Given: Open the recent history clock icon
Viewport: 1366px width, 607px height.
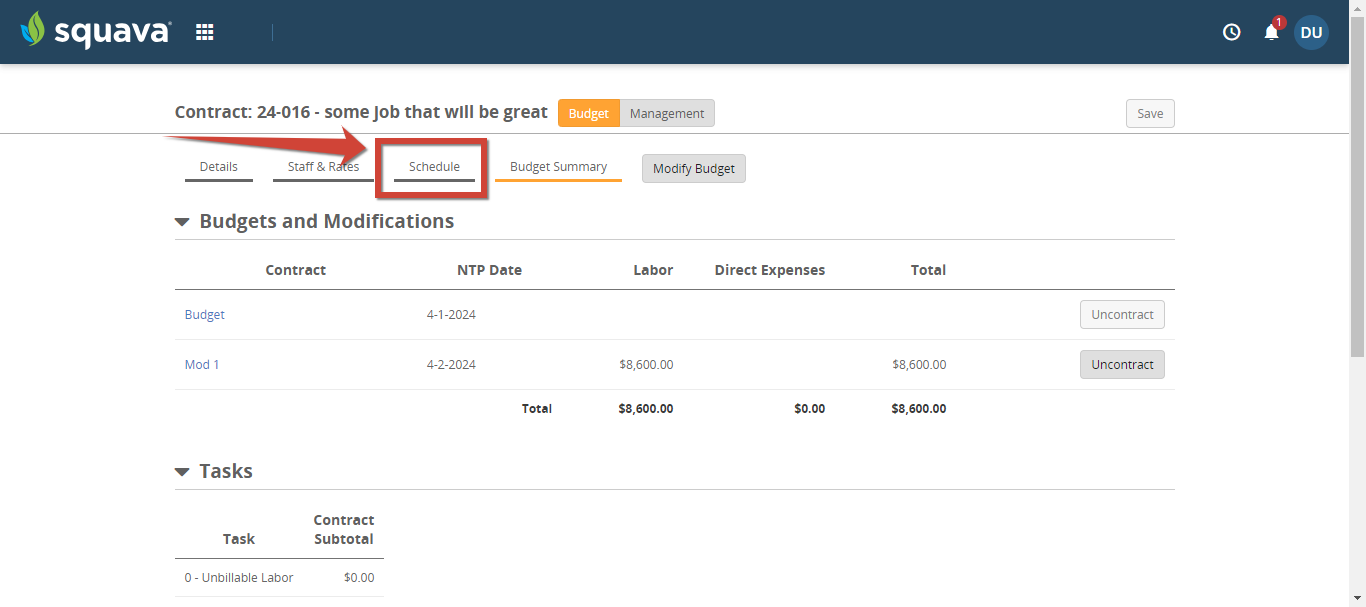Looking at the screenshot, I should click(x=1230, y=31).
